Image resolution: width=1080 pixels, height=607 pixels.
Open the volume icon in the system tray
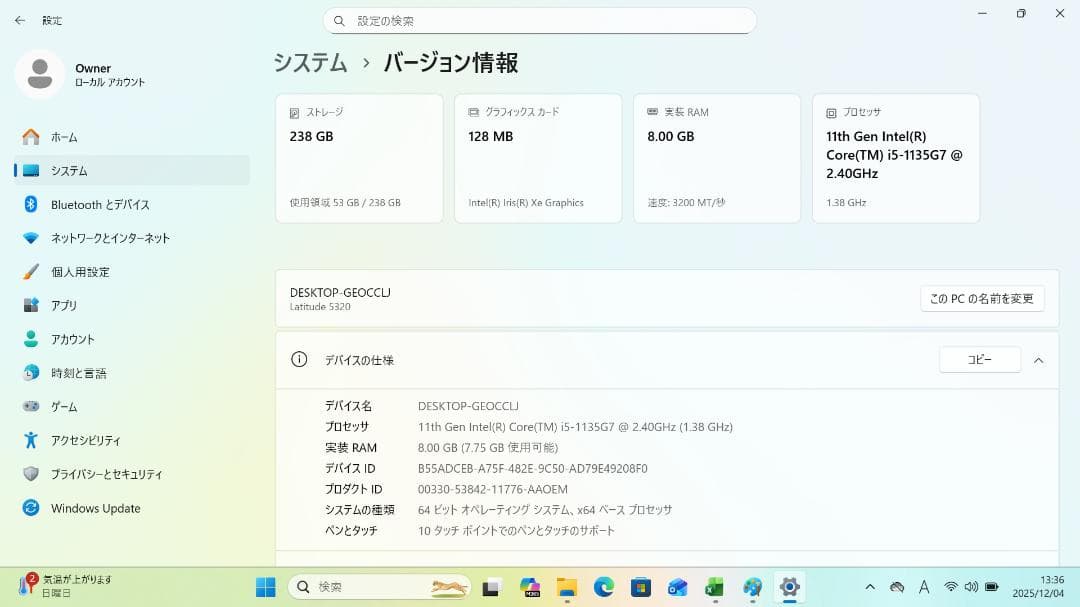coord(971,586)
